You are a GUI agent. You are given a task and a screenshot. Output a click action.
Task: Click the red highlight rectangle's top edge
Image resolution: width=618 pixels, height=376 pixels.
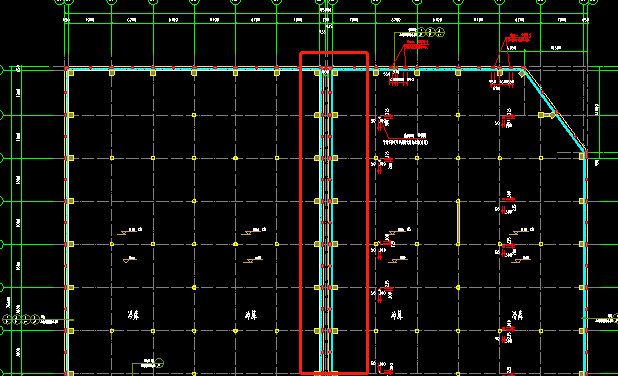tap(334, 52)
